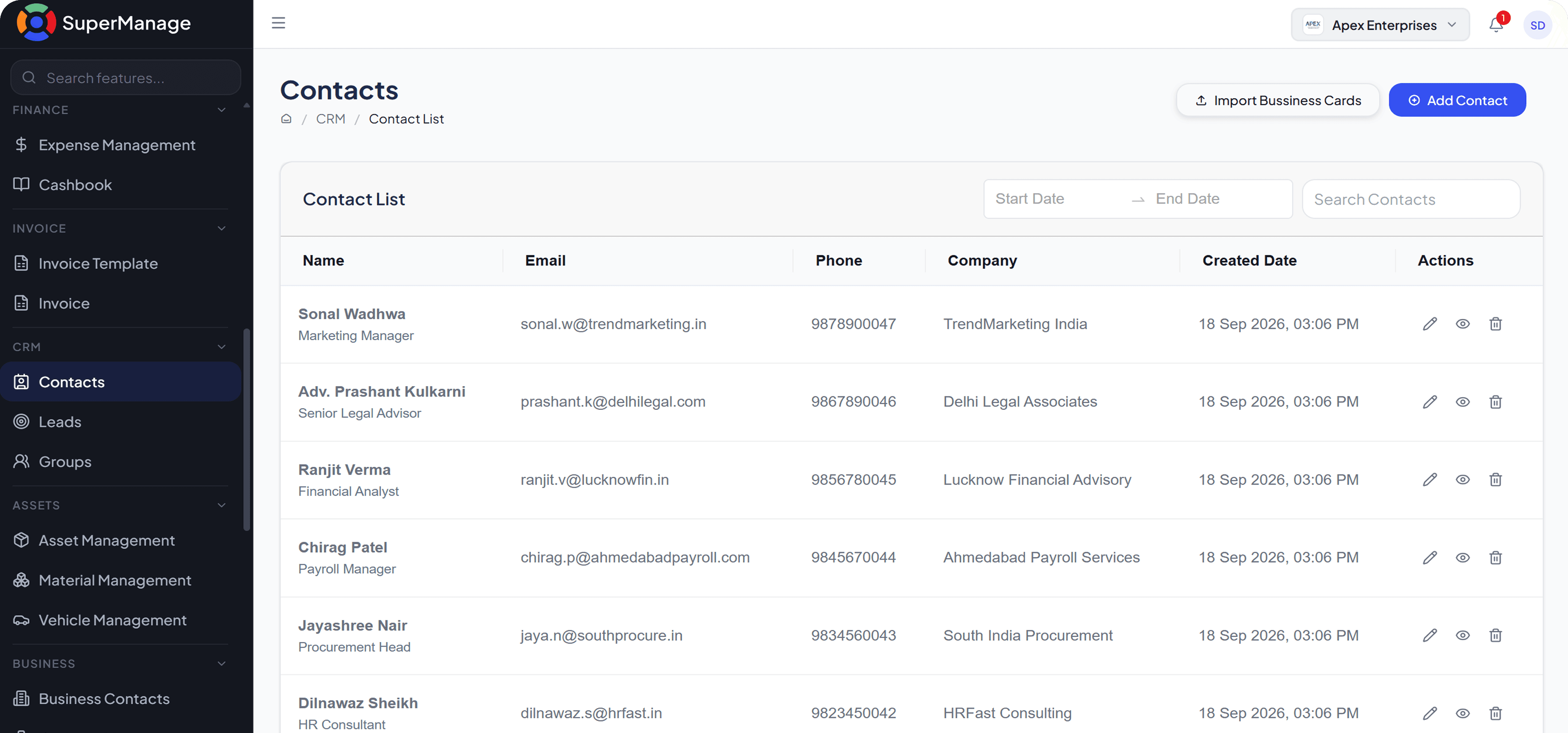
Task: View Sonal Wadhwa details with eye icon
Action: pyautogui.click(x=1463, y=324)
